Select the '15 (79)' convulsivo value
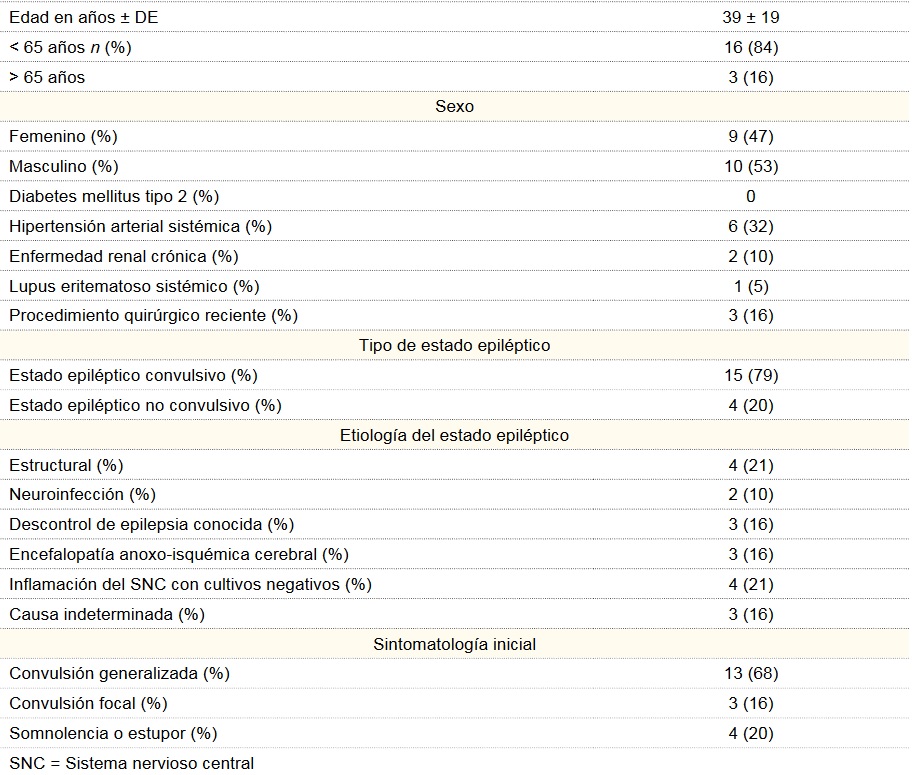 [751, 375]
